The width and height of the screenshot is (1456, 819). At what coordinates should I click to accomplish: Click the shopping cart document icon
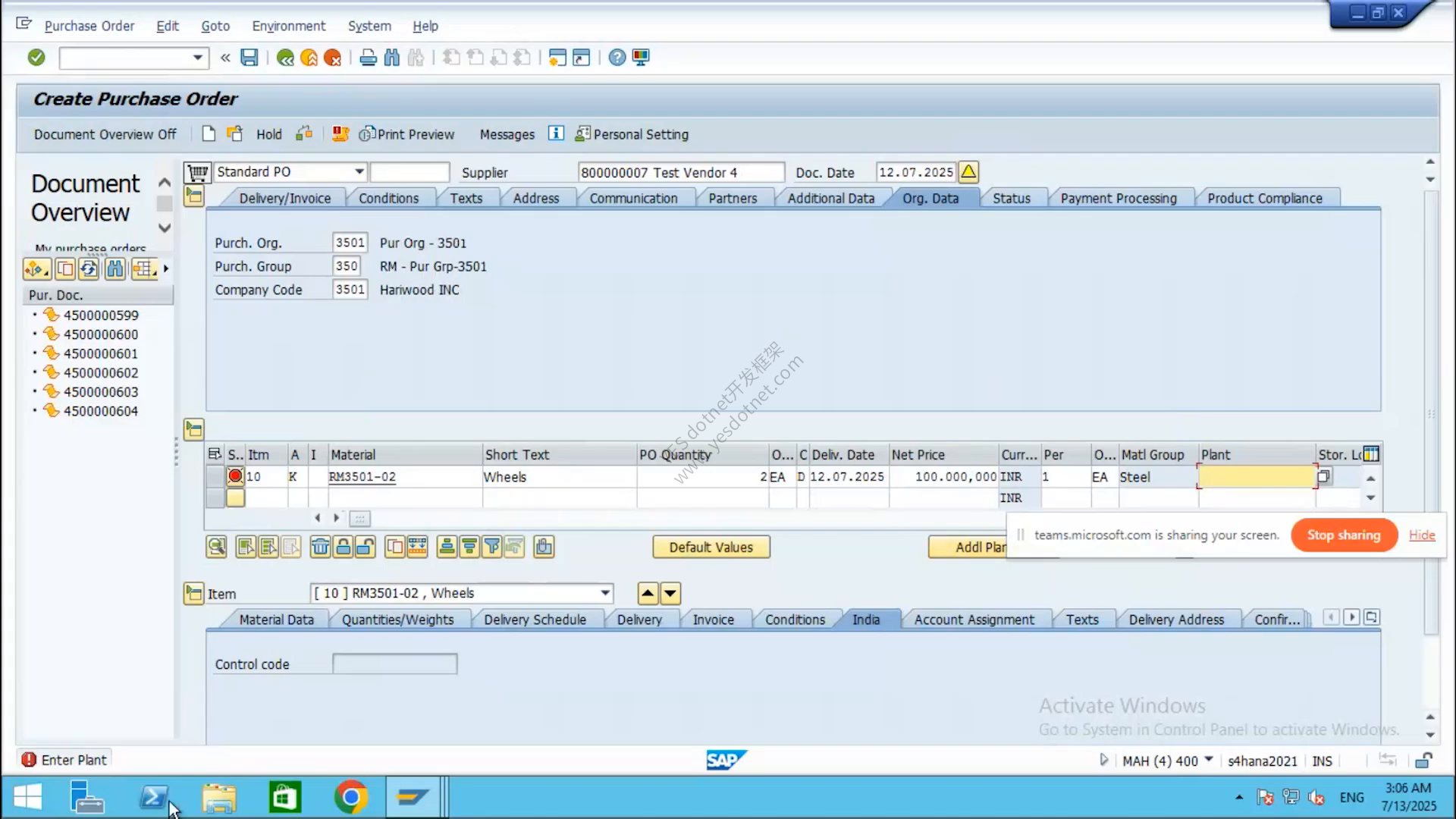[x=197, y=172]
